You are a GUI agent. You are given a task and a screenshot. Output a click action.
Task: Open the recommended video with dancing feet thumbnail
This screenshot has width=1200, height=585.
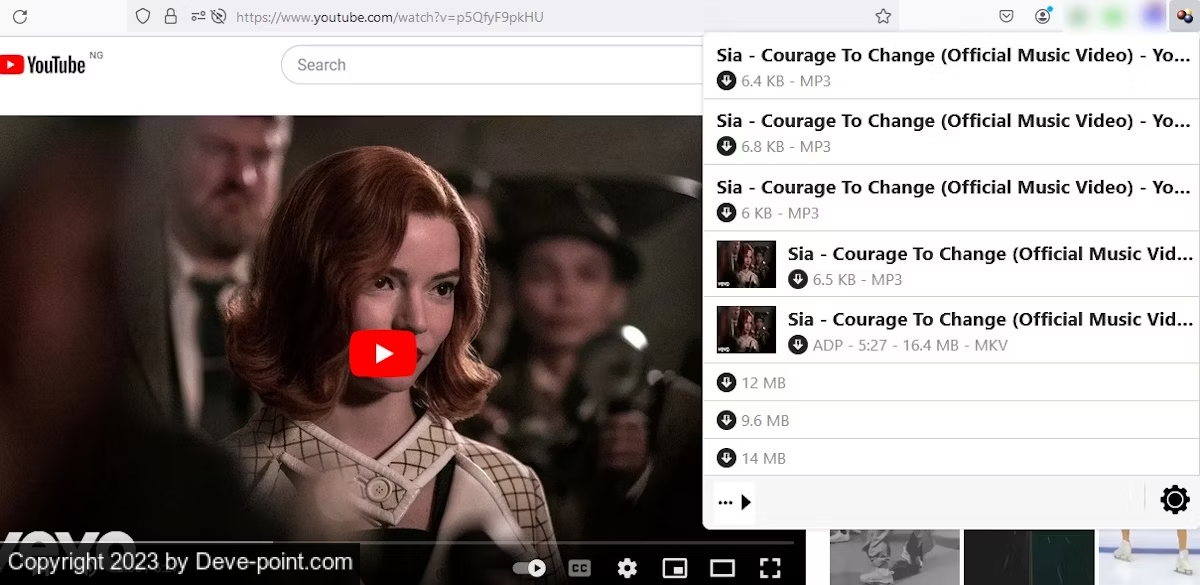(x=894, y=557)
